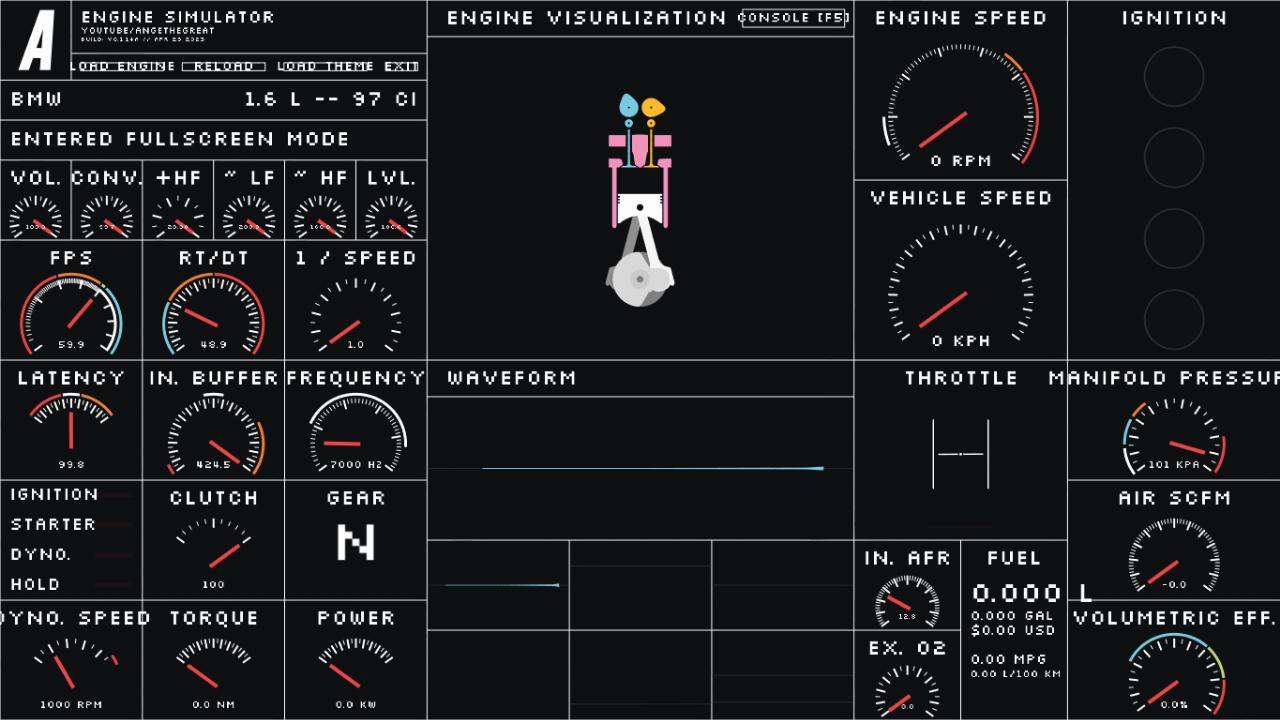Viewport: 1280px width, 720px height.
Task: Click Exit in the top bar
Action: pos(402,67)
